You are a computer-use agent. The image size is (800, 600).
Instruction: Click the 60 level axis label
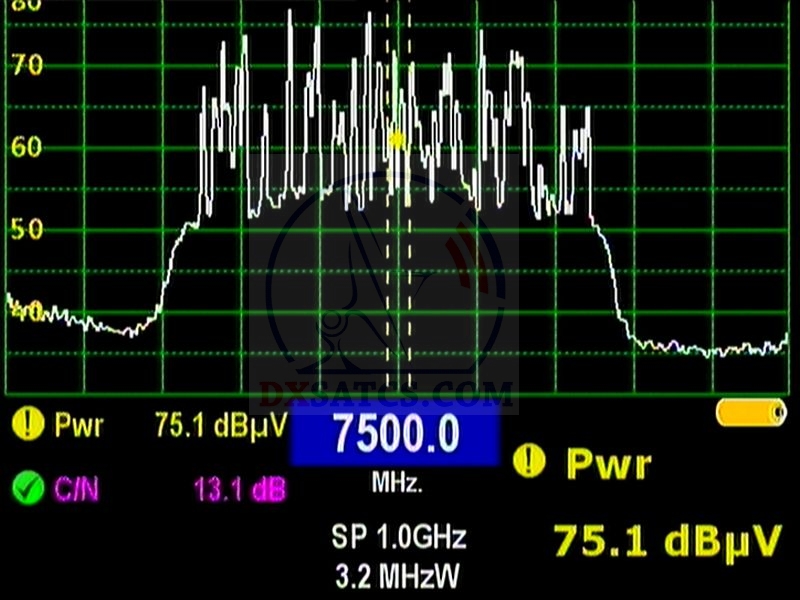(x=25, y=148)
